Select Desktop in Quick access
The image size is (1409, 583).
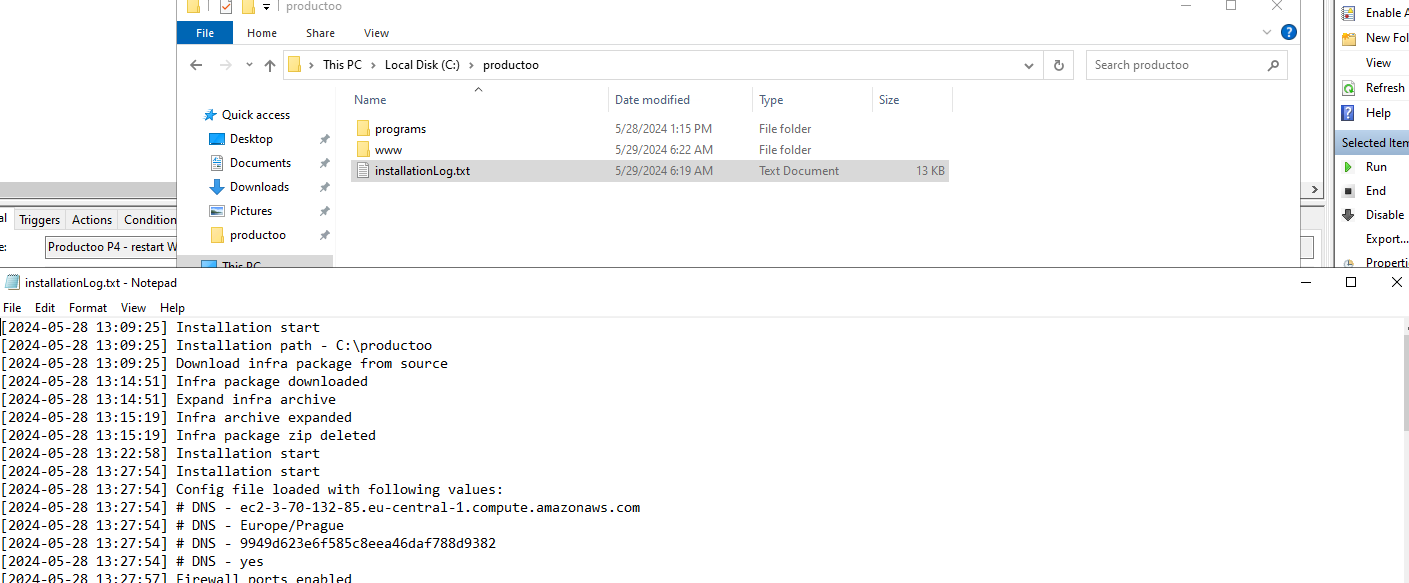tap(251, 139)
